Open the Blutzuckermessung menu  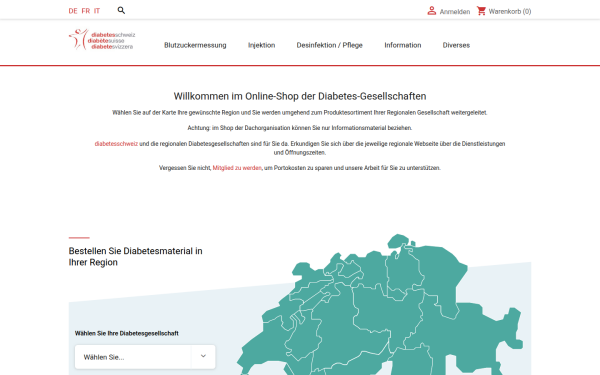click(x=195, y=45)
